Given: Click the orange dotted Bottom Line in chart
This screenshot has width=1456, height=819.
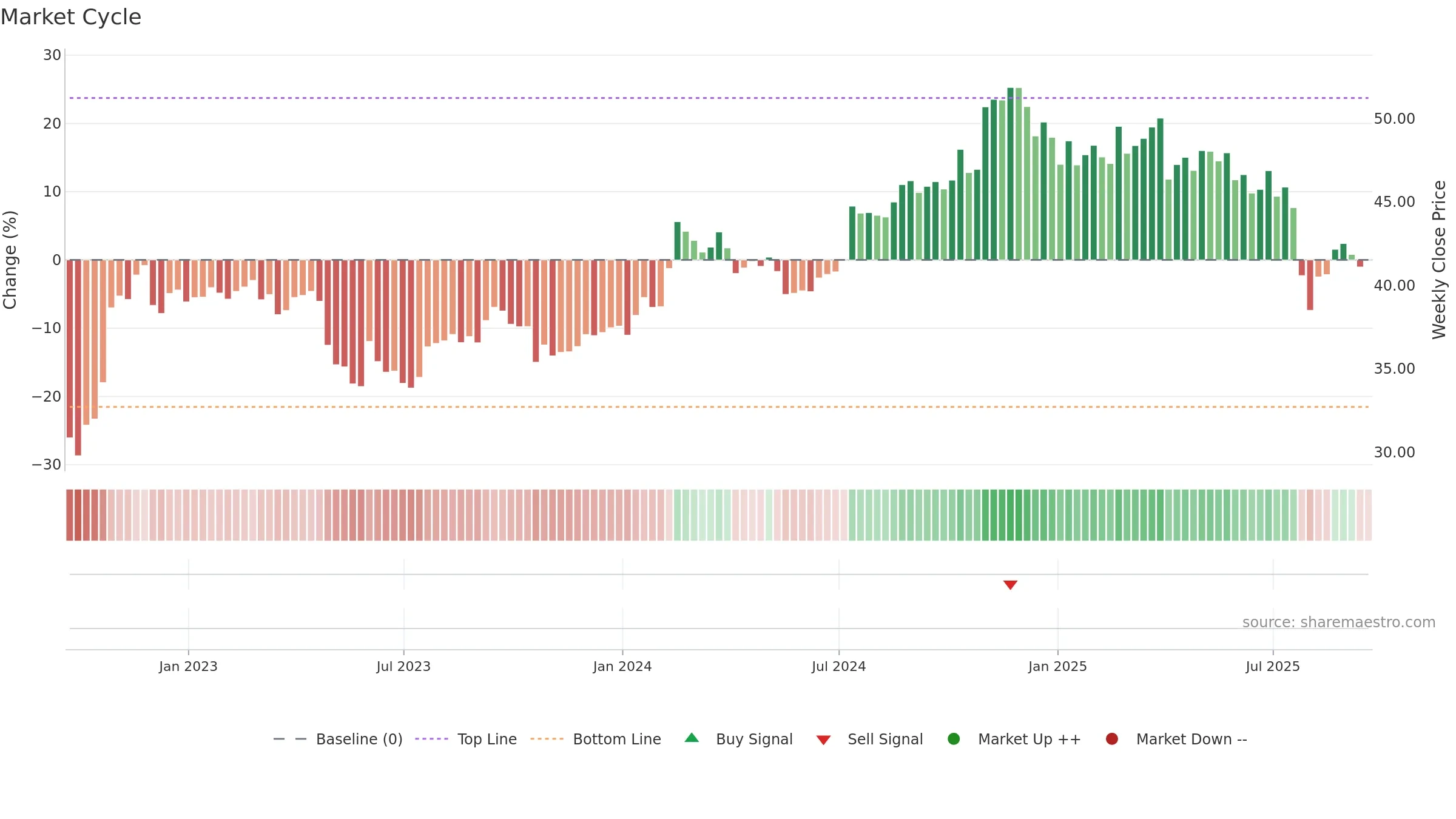Looking at the screenshot, I should coord(719,406).
